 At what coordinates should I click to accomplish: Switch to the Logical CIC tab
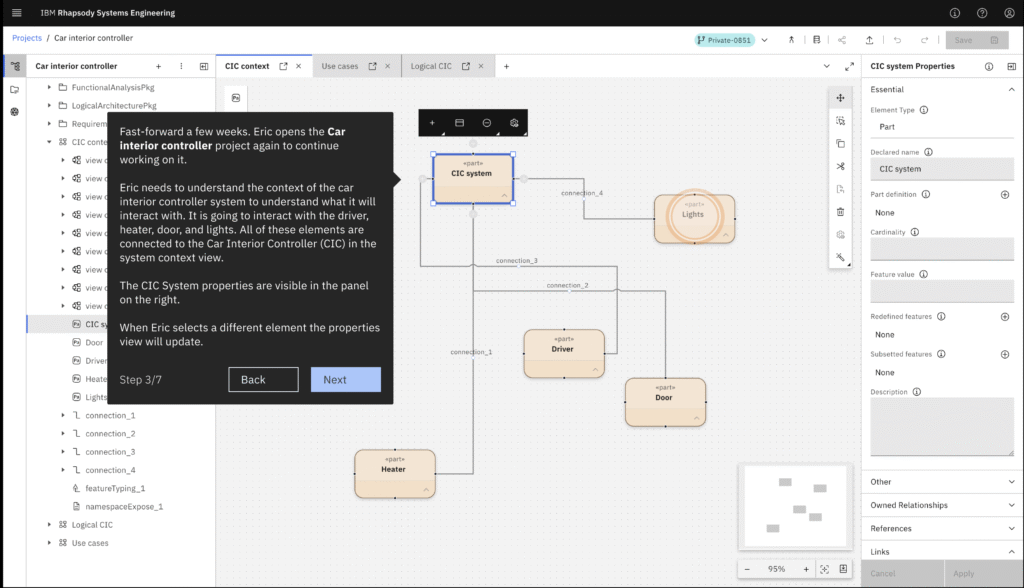pyautogui.click(x=431, y=66)
